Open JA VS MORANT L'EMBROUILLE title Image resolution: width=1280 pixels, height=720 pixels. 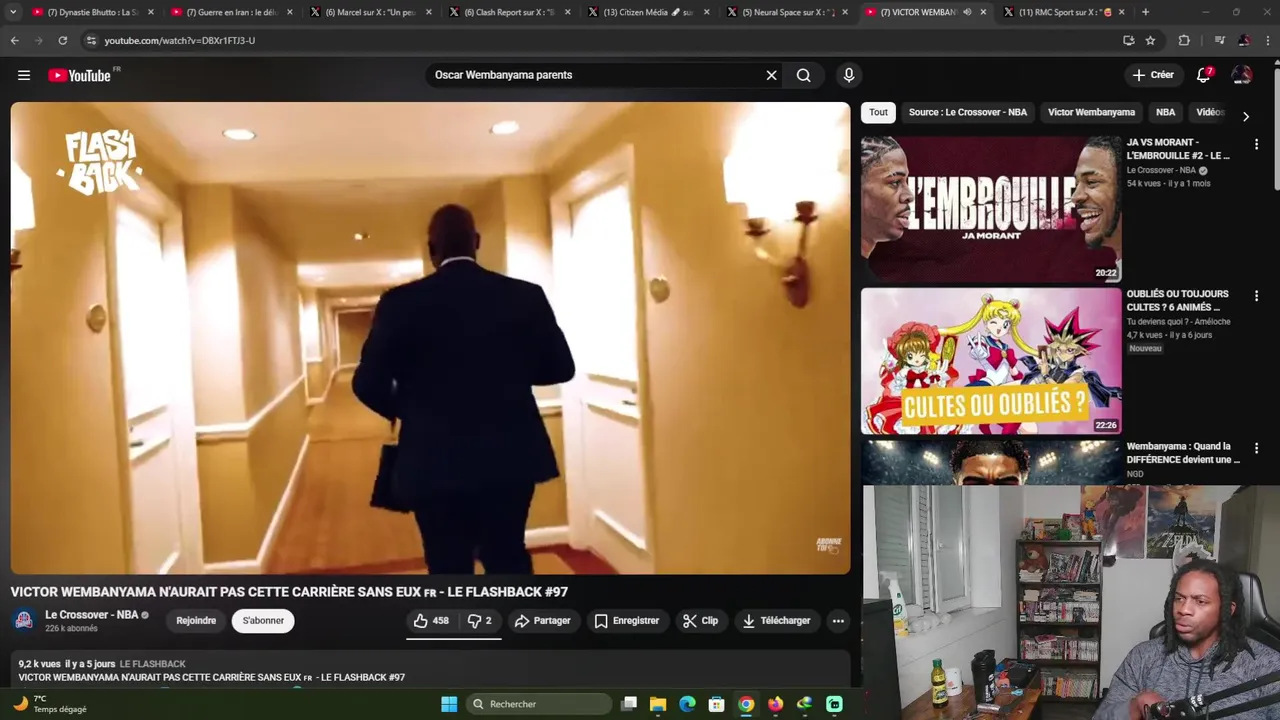click(1178, 149)
